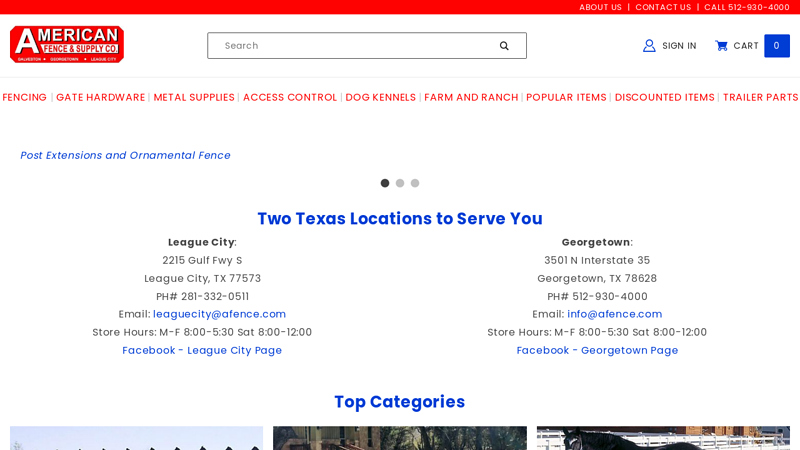Open the Discounted Items menu
Image resolution: width=800 pixels, height=450 pixels.
(x=664, y=97)
